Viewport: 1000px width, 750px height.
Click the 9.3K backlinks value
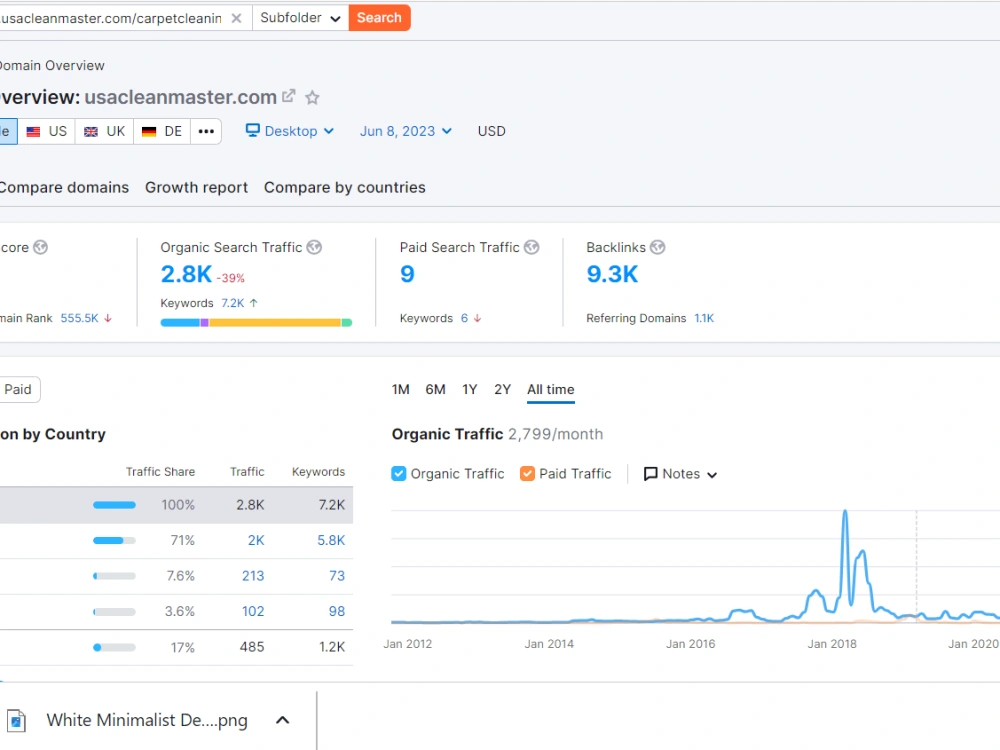coord(612,274)
